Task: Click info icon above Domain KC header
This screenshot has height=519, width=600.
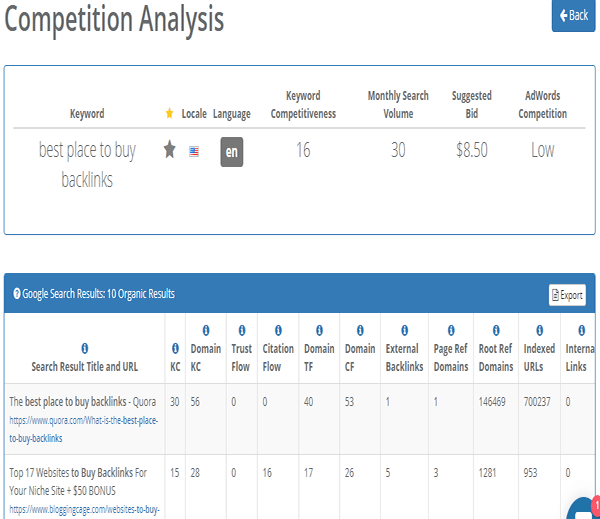Action: 206,330
